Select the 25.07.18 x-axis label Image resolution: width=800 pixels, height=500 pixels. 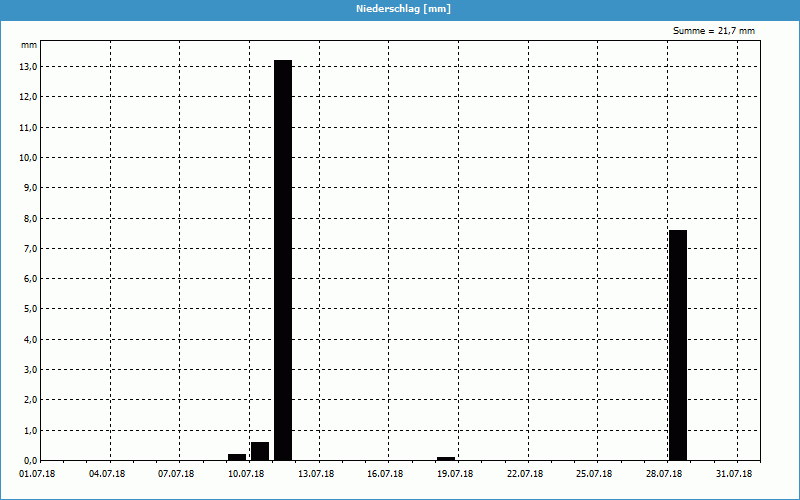(595, 474)
